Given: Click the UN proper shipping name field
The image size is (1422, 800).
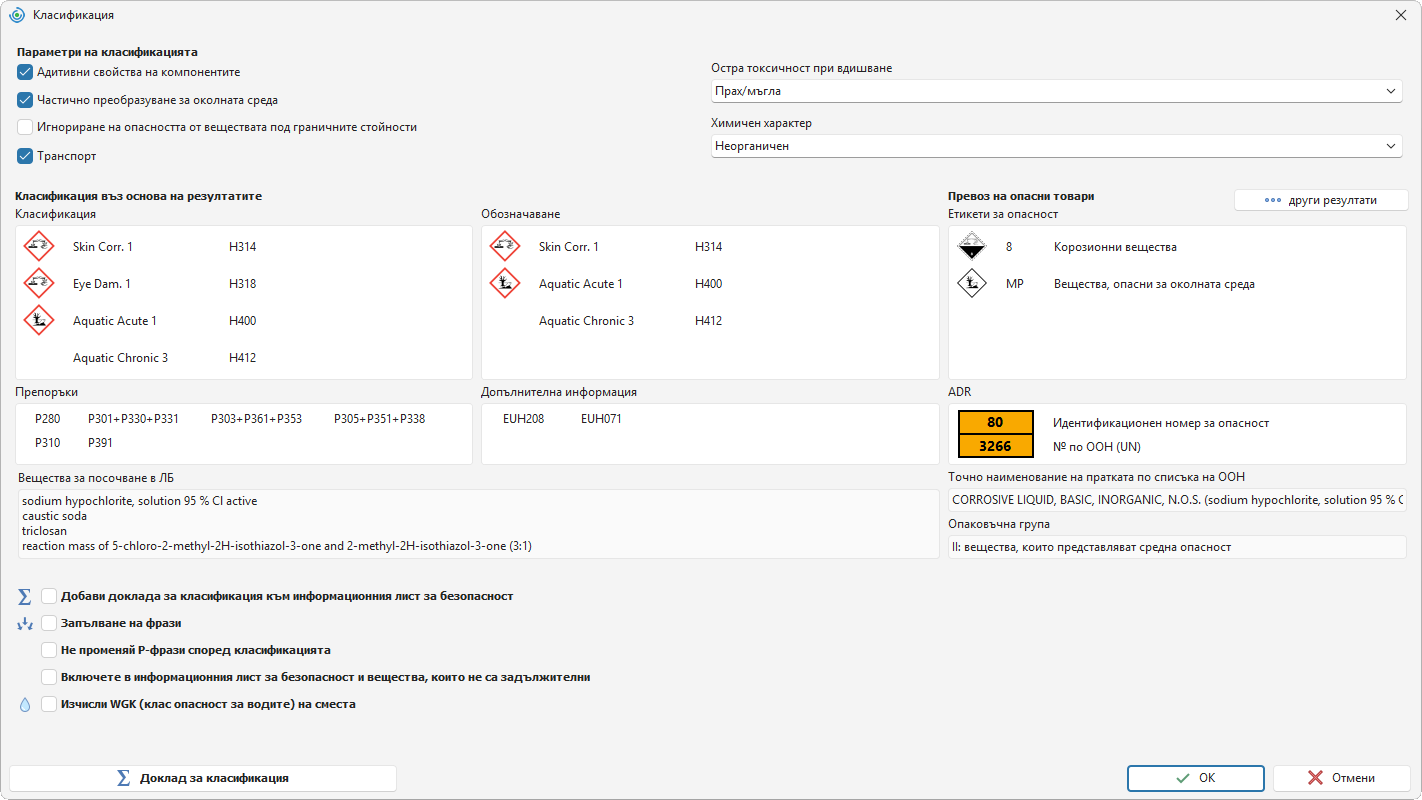Looking at the screenshot, I should pyautogui.click(x=1177, y=500).
